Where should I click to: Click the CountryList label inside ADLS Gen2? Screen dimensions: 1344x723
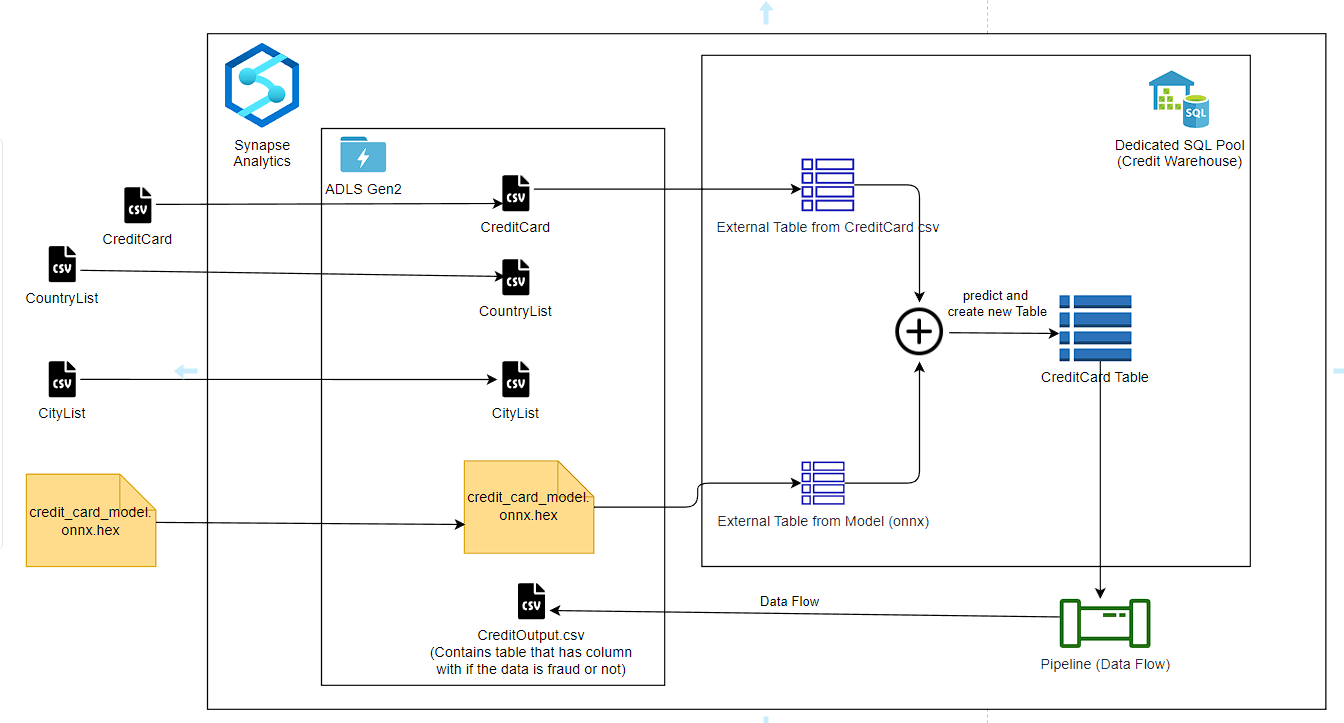point(516,311)
